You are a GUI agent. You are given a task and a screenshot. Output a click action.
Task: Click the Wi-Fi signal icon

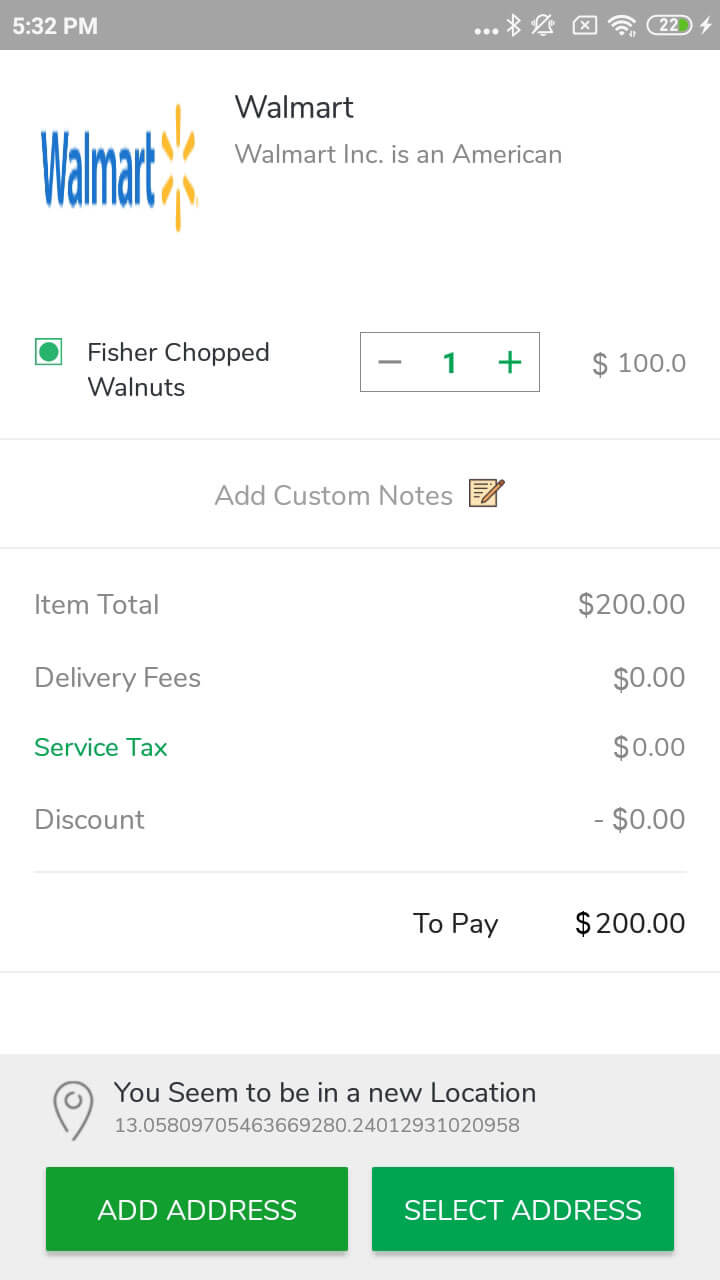(623, 25)
